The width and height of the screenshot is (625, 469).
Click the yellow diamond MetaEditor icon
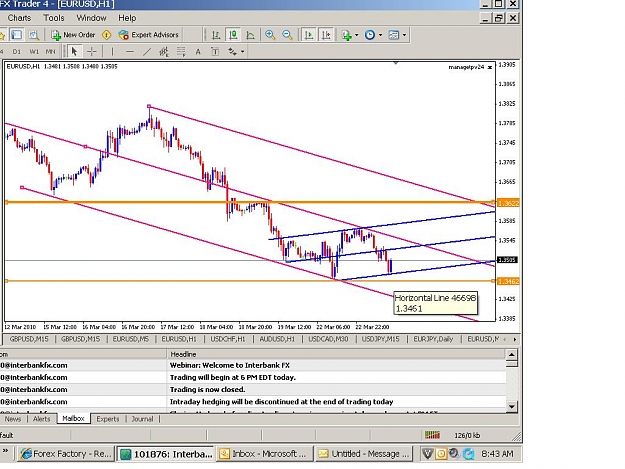(x=106, y=35)
